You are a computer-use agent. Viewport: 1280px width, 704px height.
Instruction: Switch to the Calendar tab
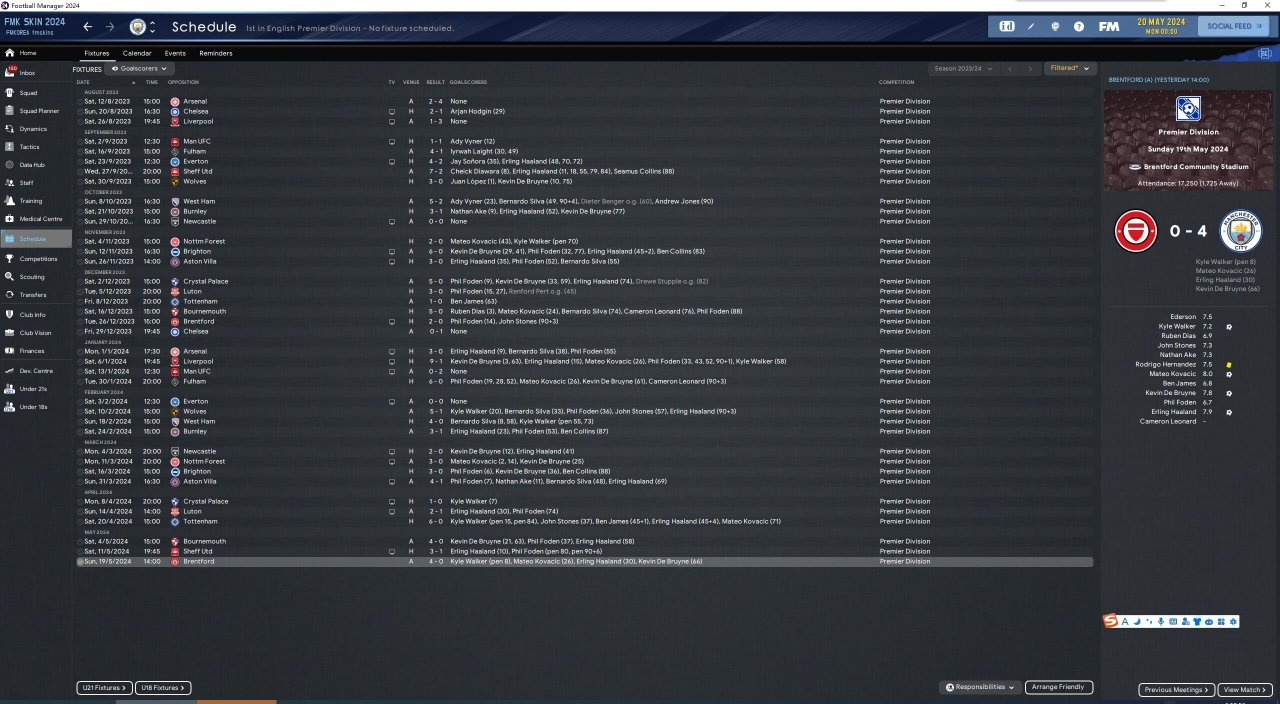[x=137, y=53]
